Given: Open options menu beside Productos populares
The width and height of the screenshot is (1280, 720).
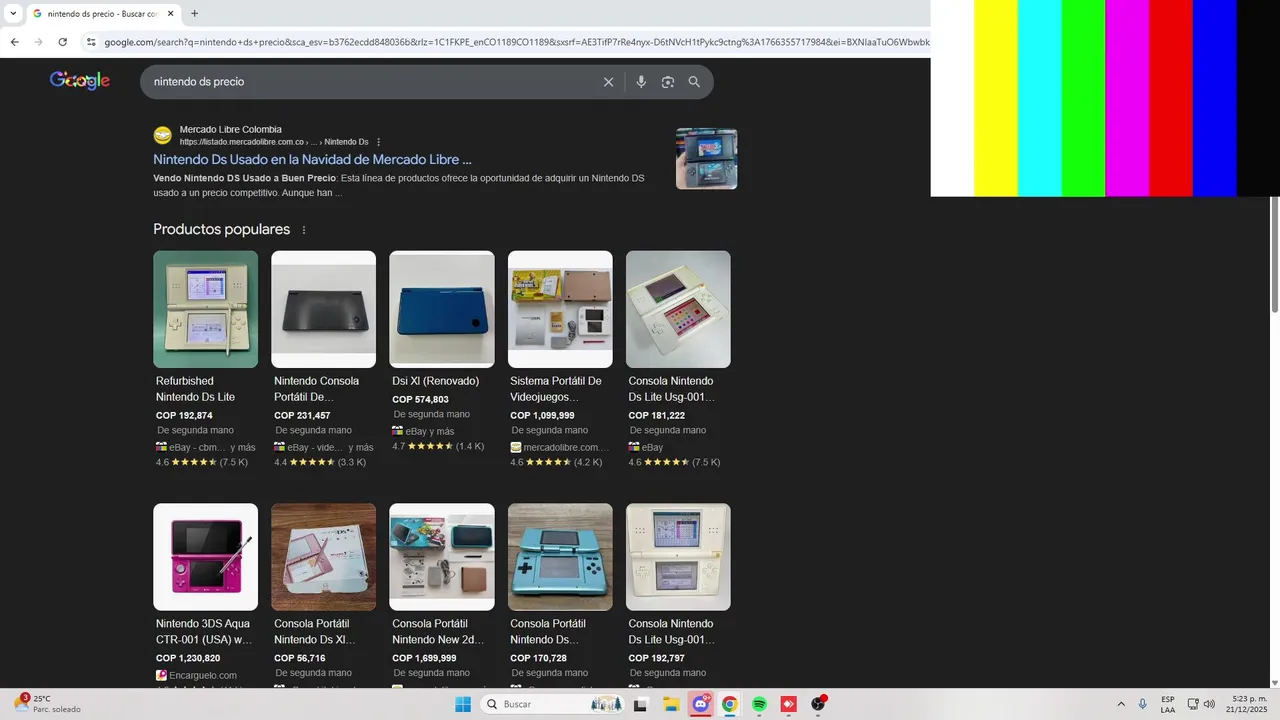Looking at the screenshot, I should (304, 230).
